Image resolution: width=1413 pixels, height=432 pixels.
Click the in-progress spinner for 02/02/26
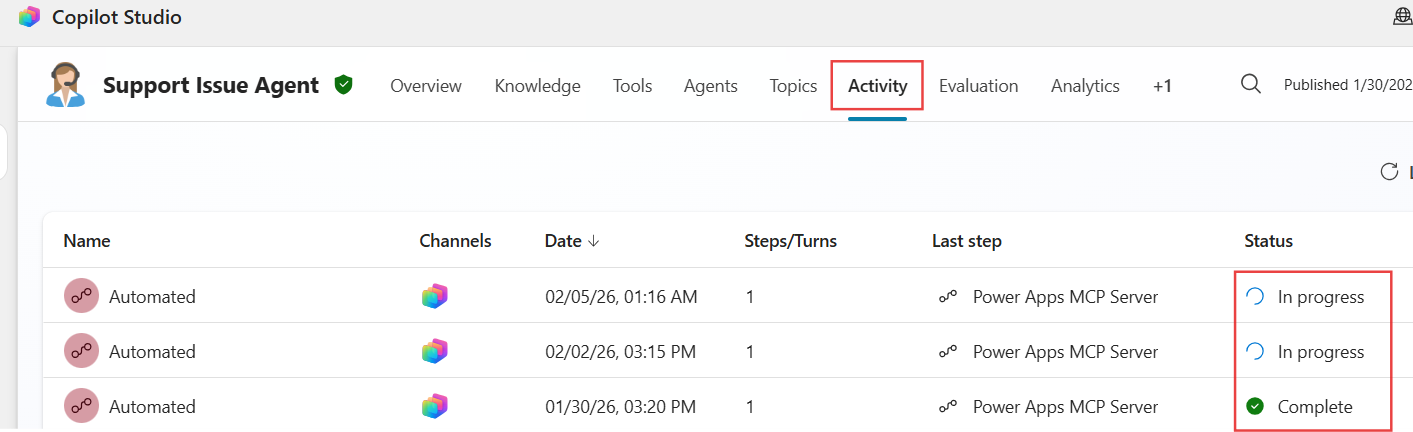coord(1255,351)
